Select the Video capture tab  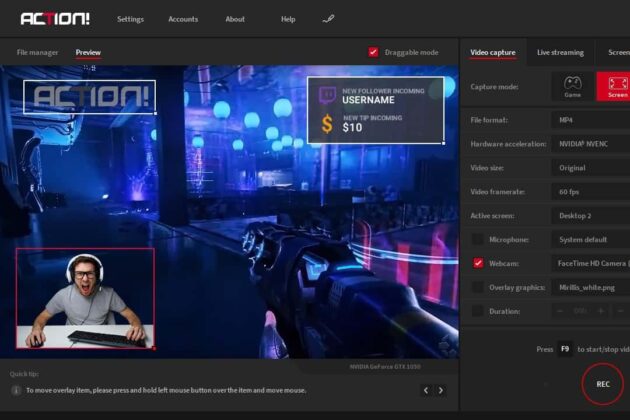pos(493,52)
